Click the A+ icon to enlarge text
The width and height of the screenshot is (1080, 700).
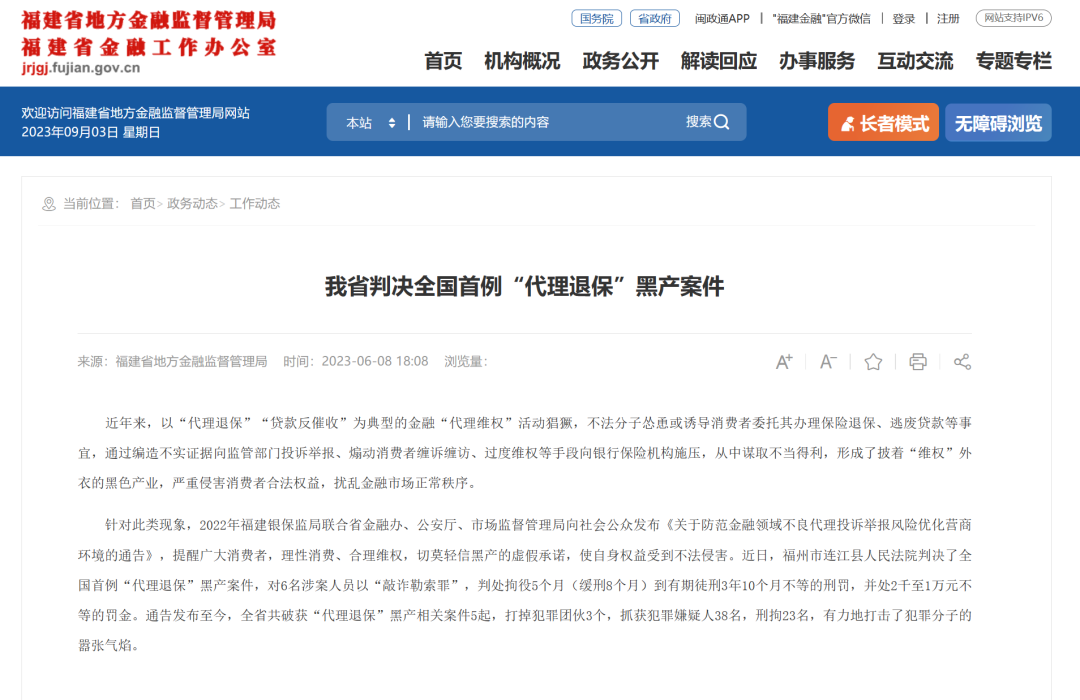[x=784, y=362]
